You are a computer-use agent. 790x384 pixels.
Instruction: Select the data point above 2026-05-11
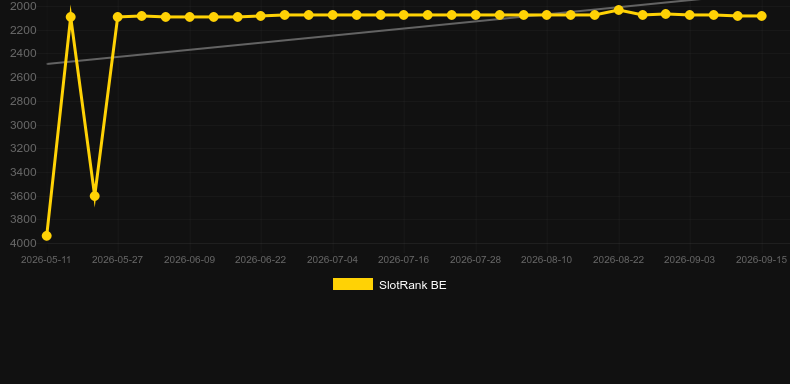click(46, 236)
